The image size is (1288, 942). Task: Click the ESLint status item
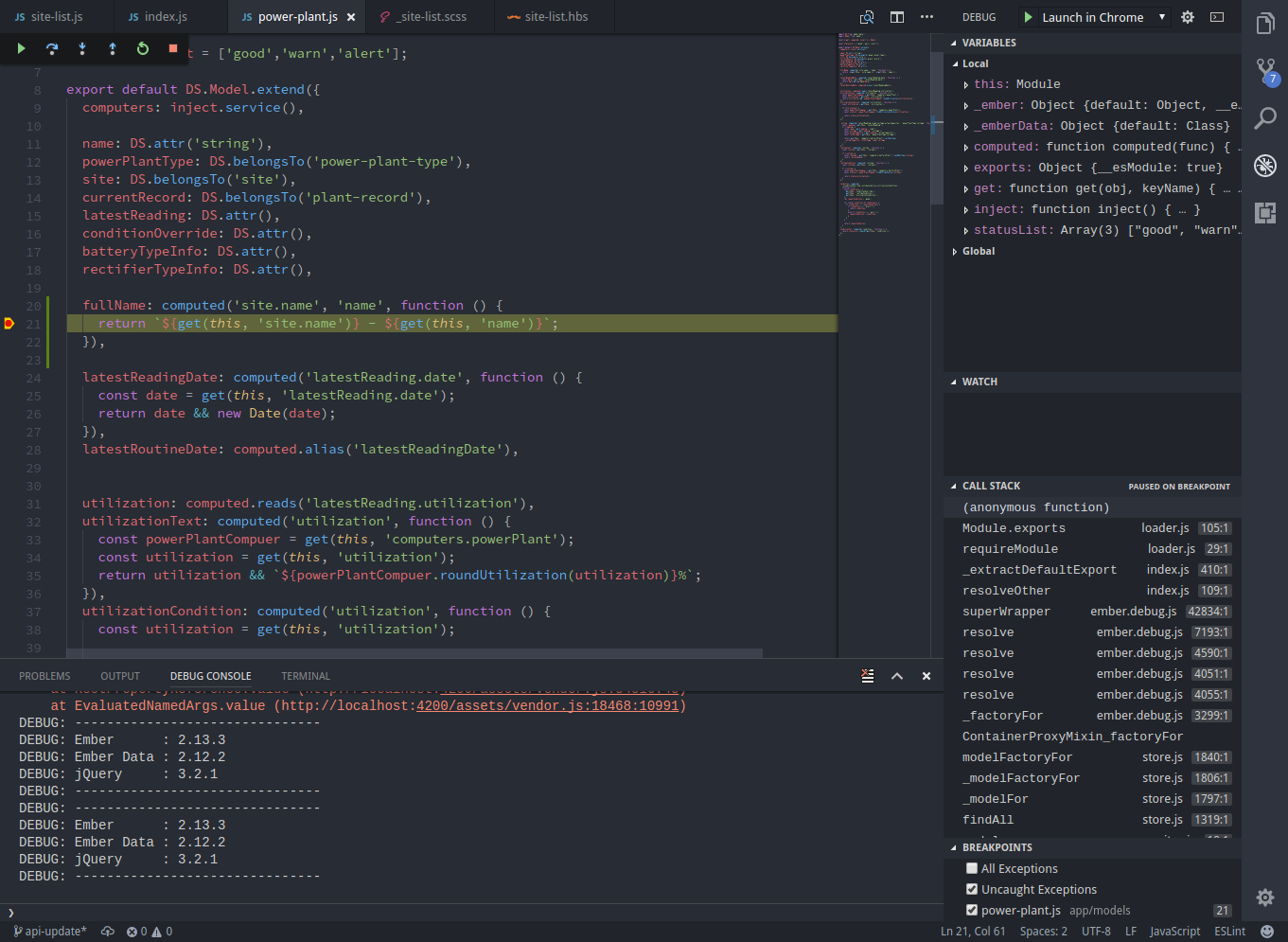tap(1230, 932)
